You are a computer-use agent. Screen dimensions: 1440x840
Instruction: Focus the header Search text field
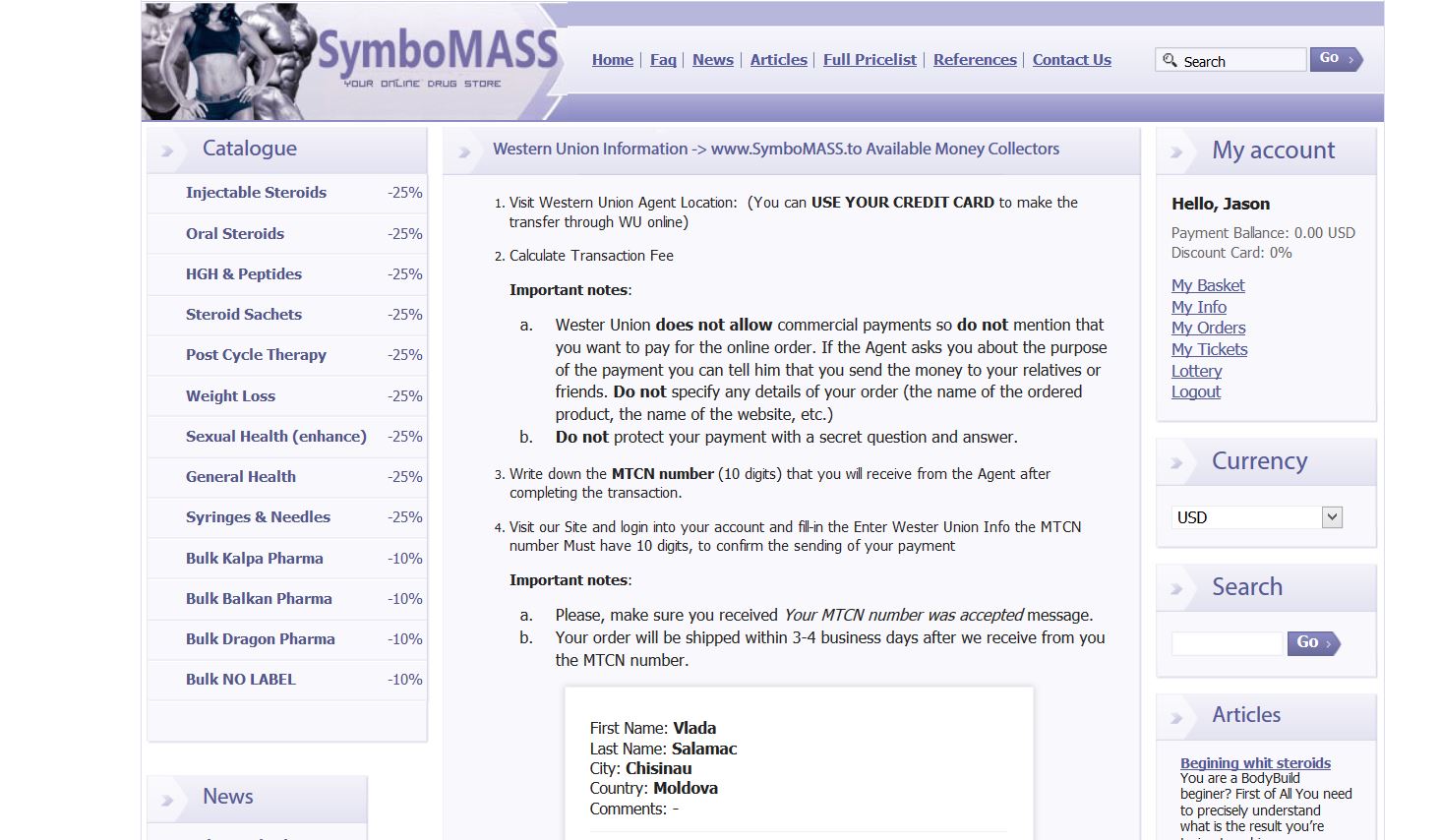pyautogui.click(x=1239, y=61)
